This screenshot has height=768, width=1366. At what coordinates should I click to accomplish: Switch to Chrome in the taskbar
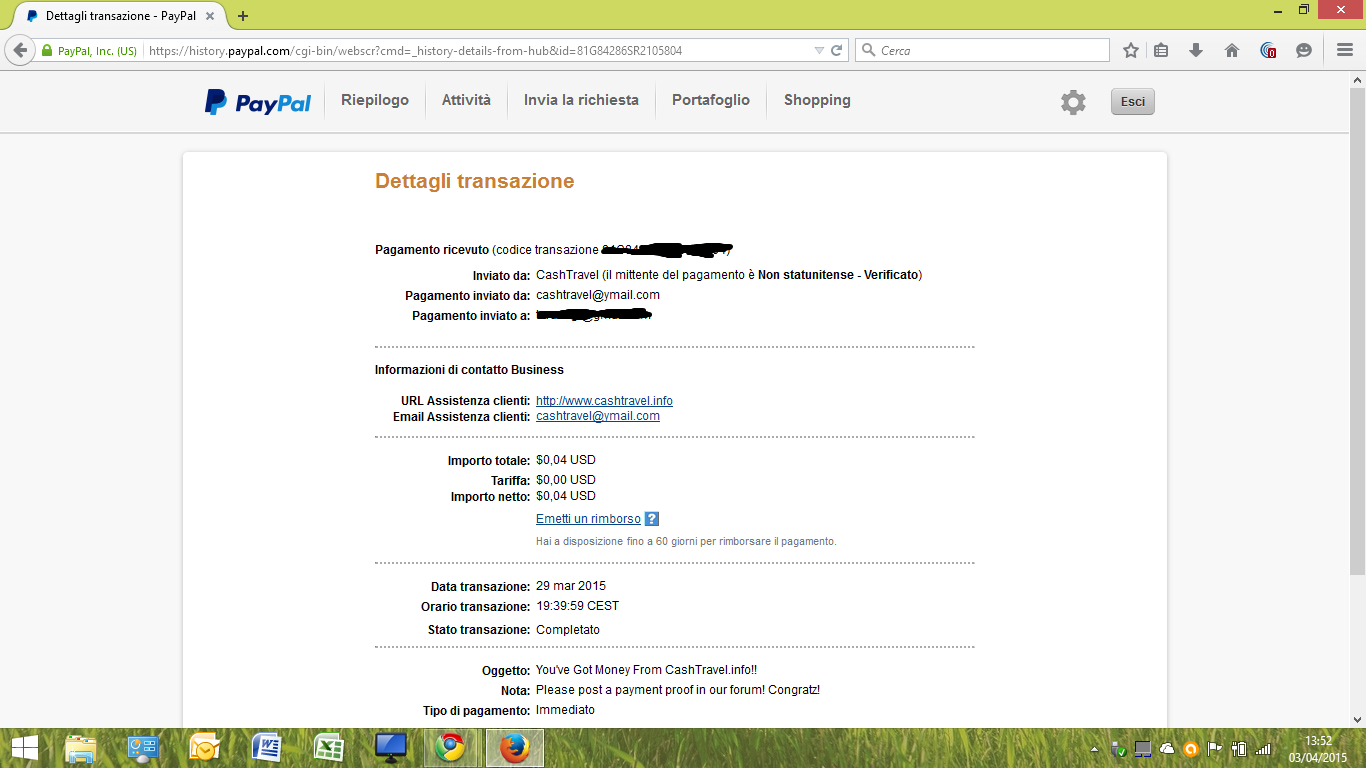point(452,748)
